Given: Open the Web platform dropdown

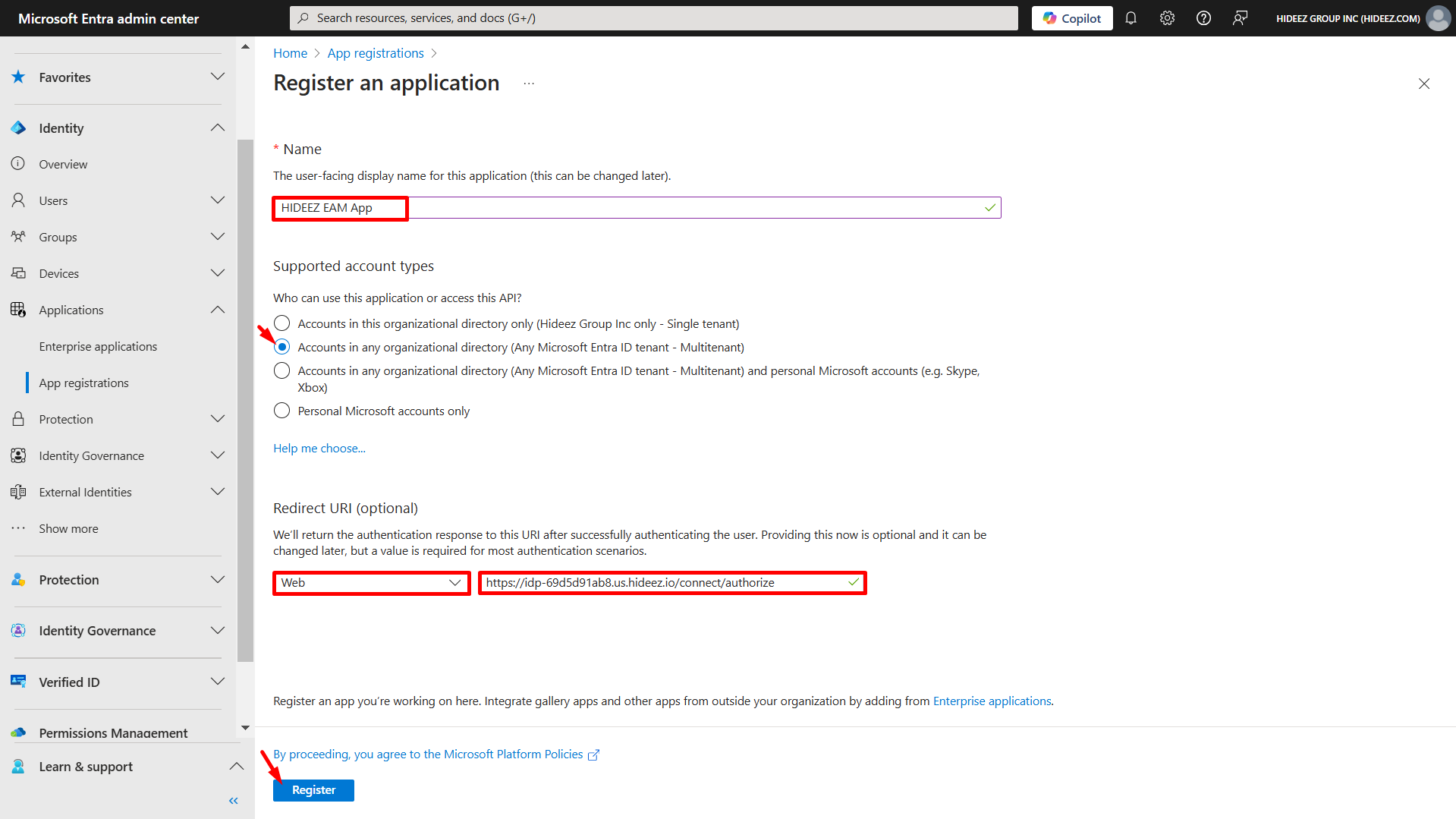Looking at the screenshot, I should point(371,583).
